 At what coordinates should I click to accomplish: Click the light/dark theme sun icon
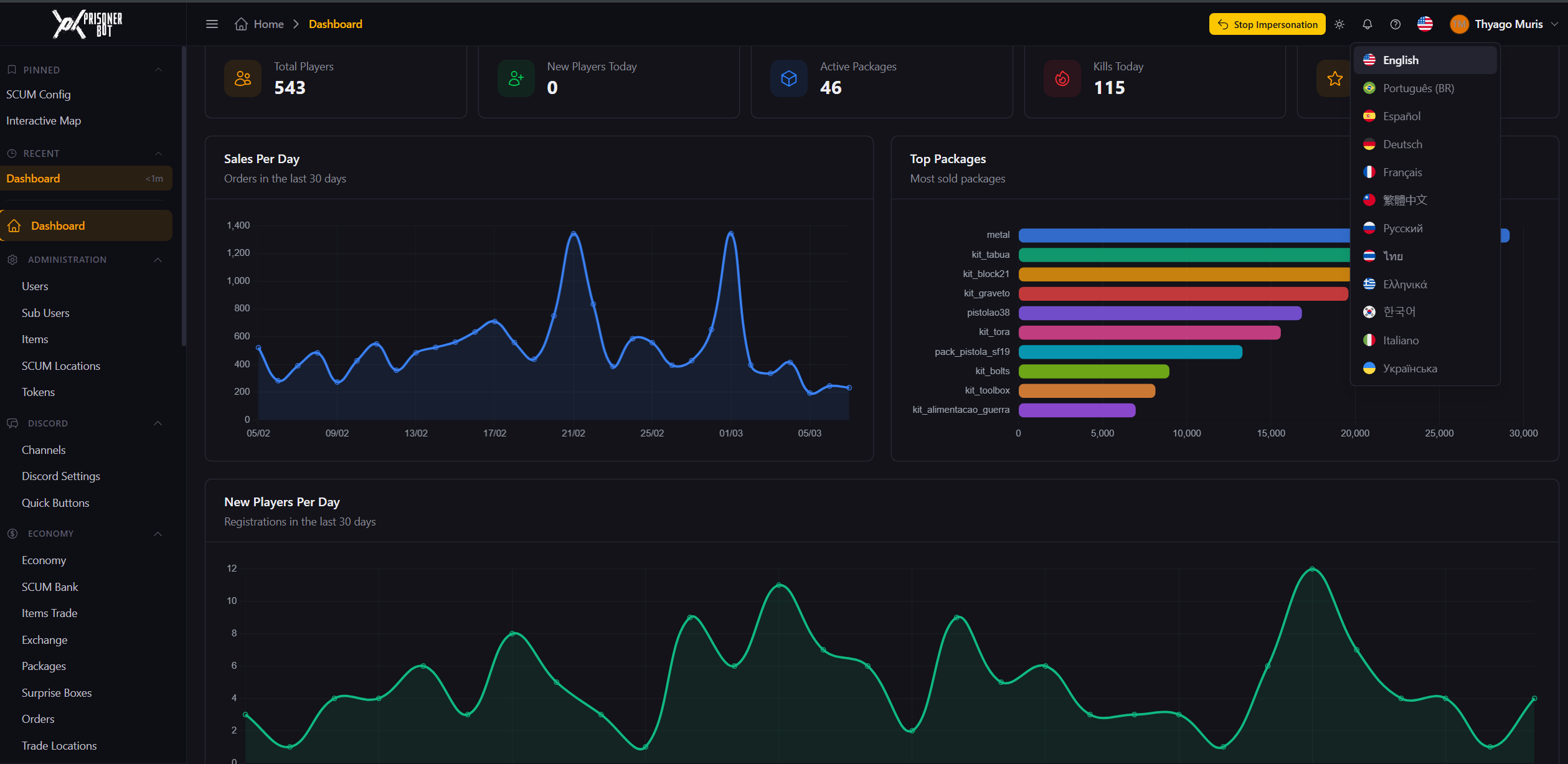click(1339, 24)
